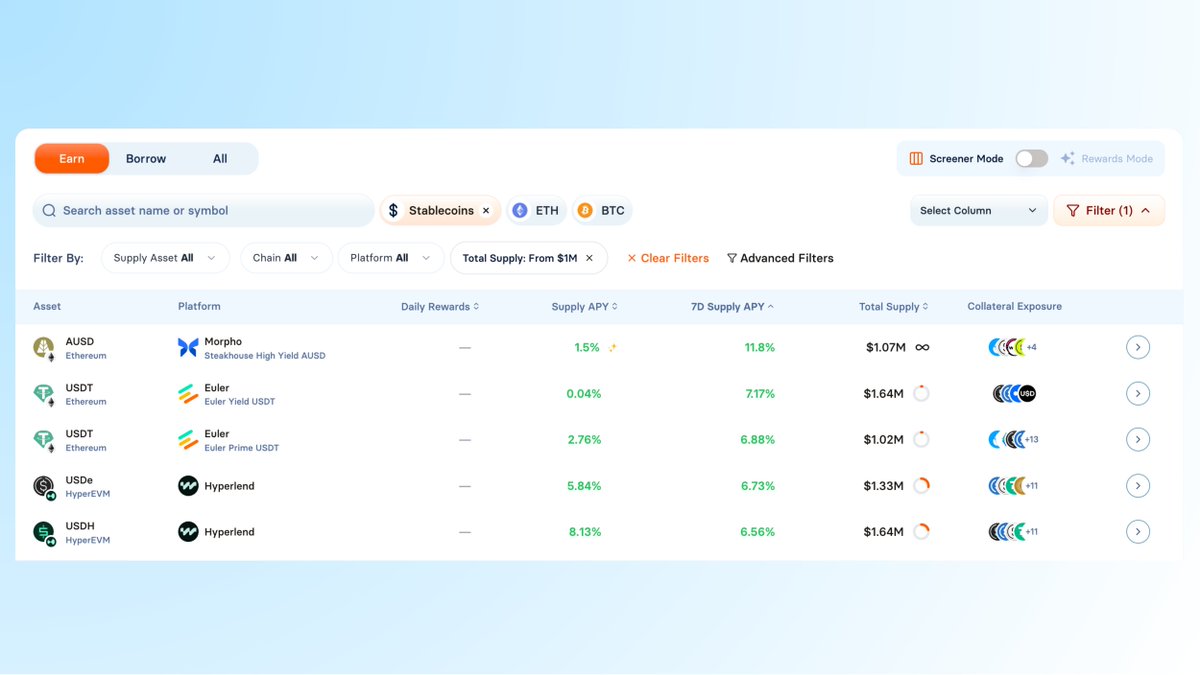1200x675 pixels.
Task: Click the Euler Yield USDT token icon
Action: pos(44,394)
